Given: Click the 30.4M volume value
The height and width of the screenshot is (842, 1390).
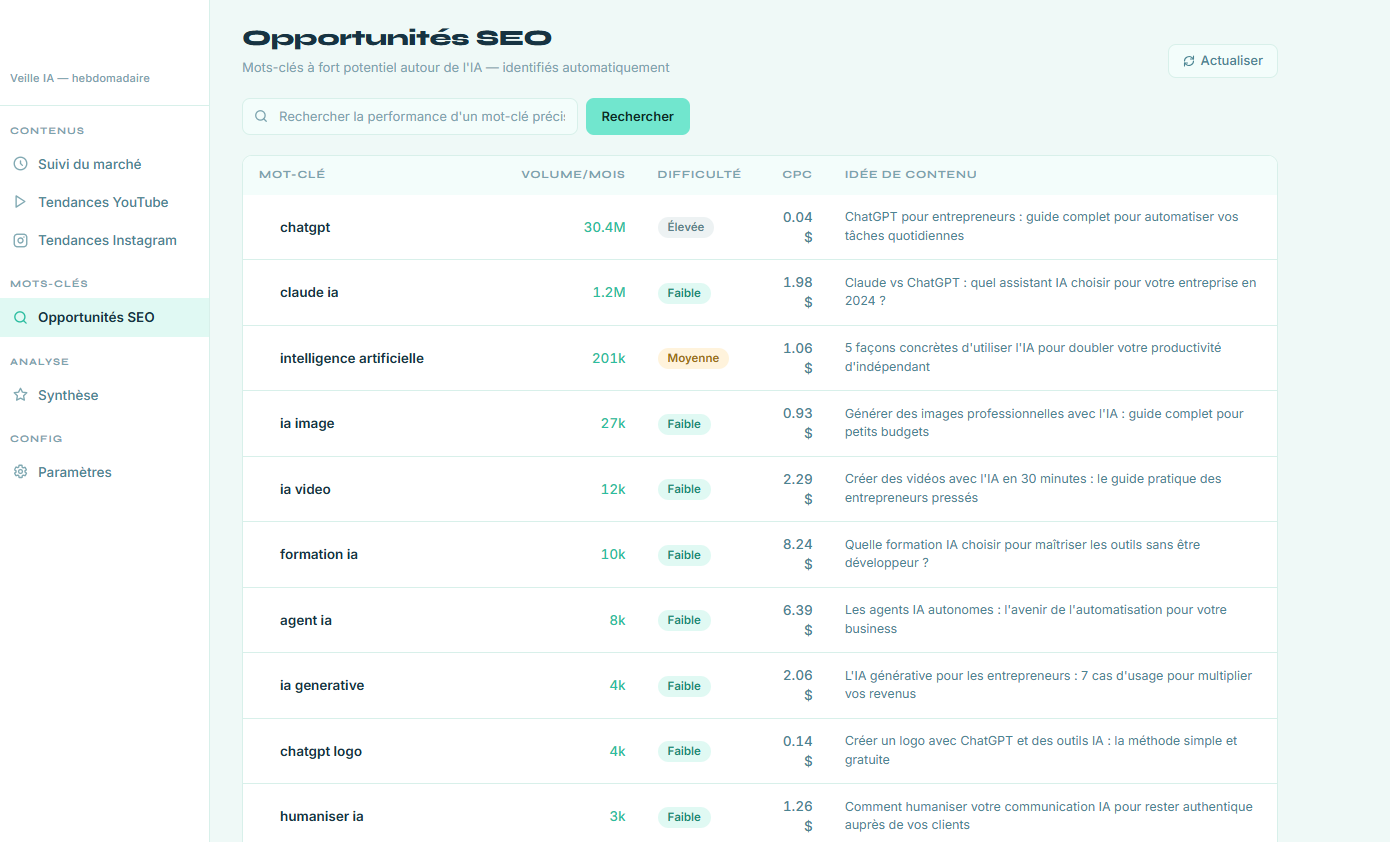Looking at the screenshot, I should [605, 227].
